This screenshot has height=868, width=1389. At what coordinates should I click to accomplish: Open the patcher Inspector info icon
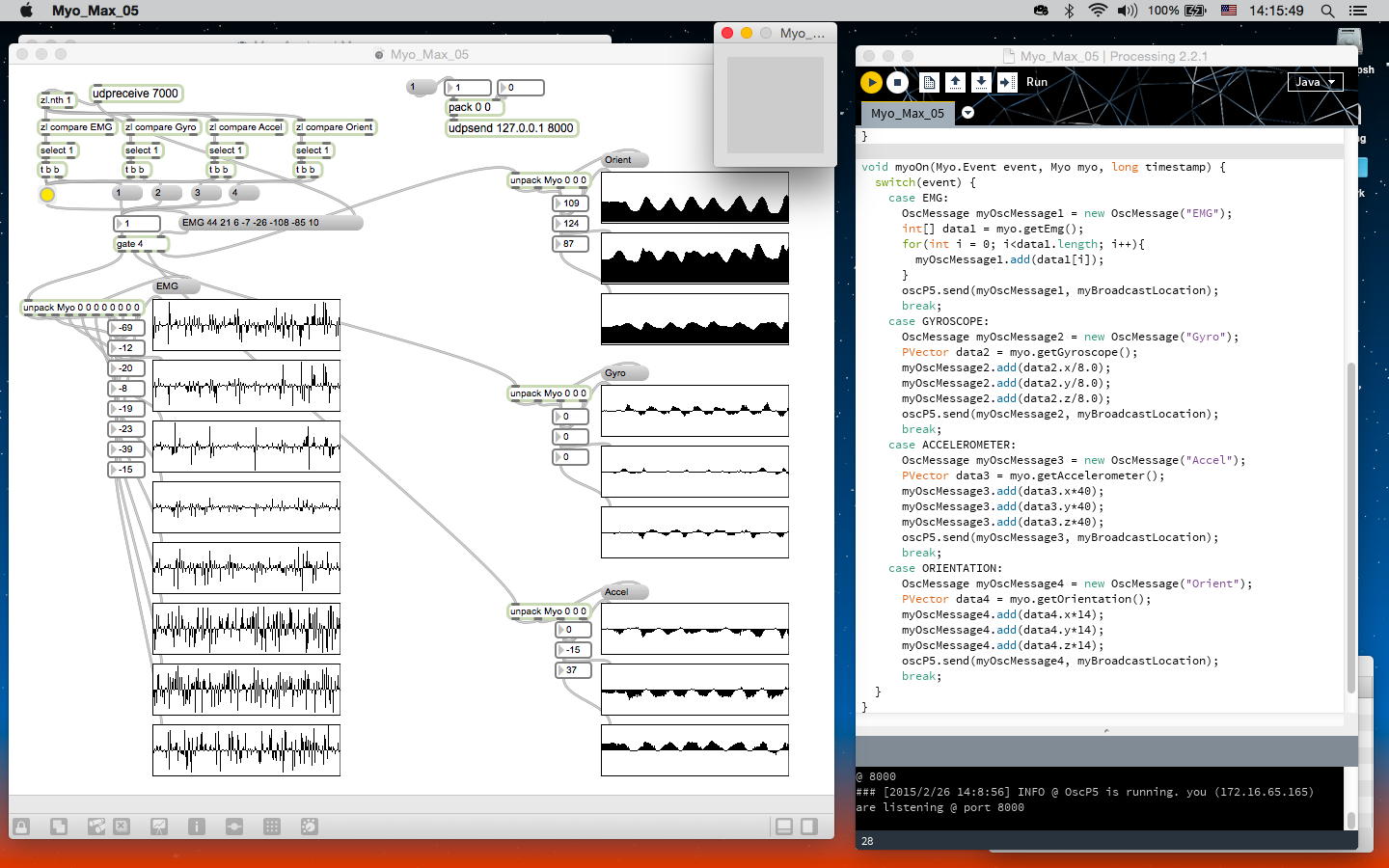(197, 827)
